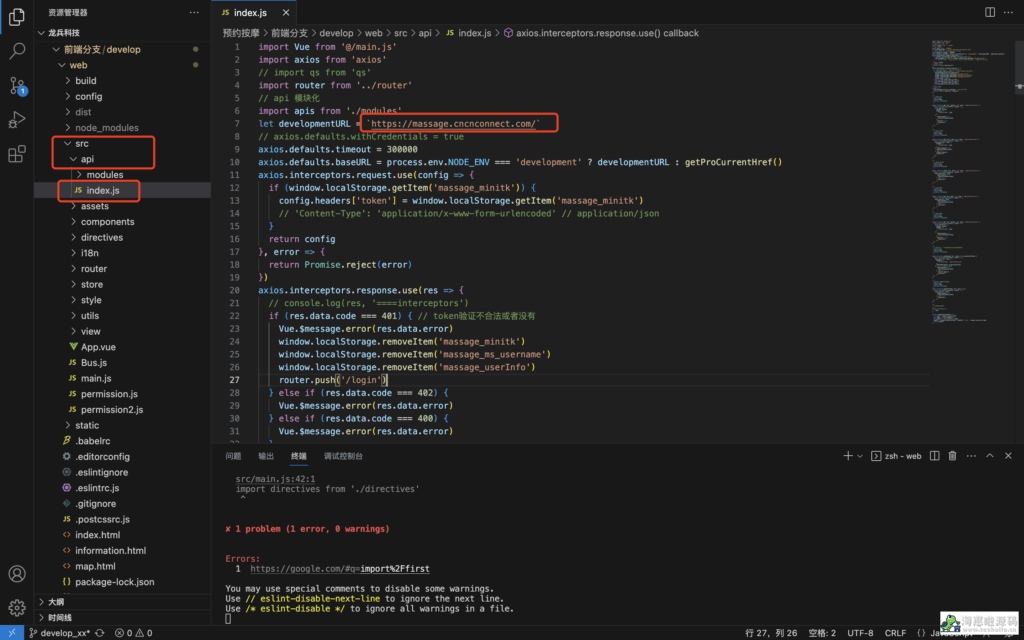
Task: Synchronize changes via status bar sync icon
Action: click(x=100, y=633)
